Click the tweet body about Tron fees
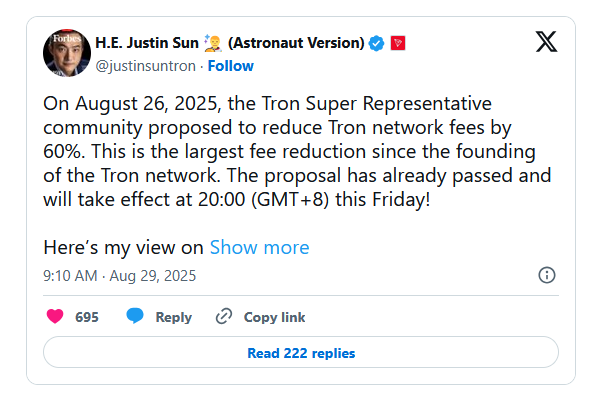 (297, 152)
